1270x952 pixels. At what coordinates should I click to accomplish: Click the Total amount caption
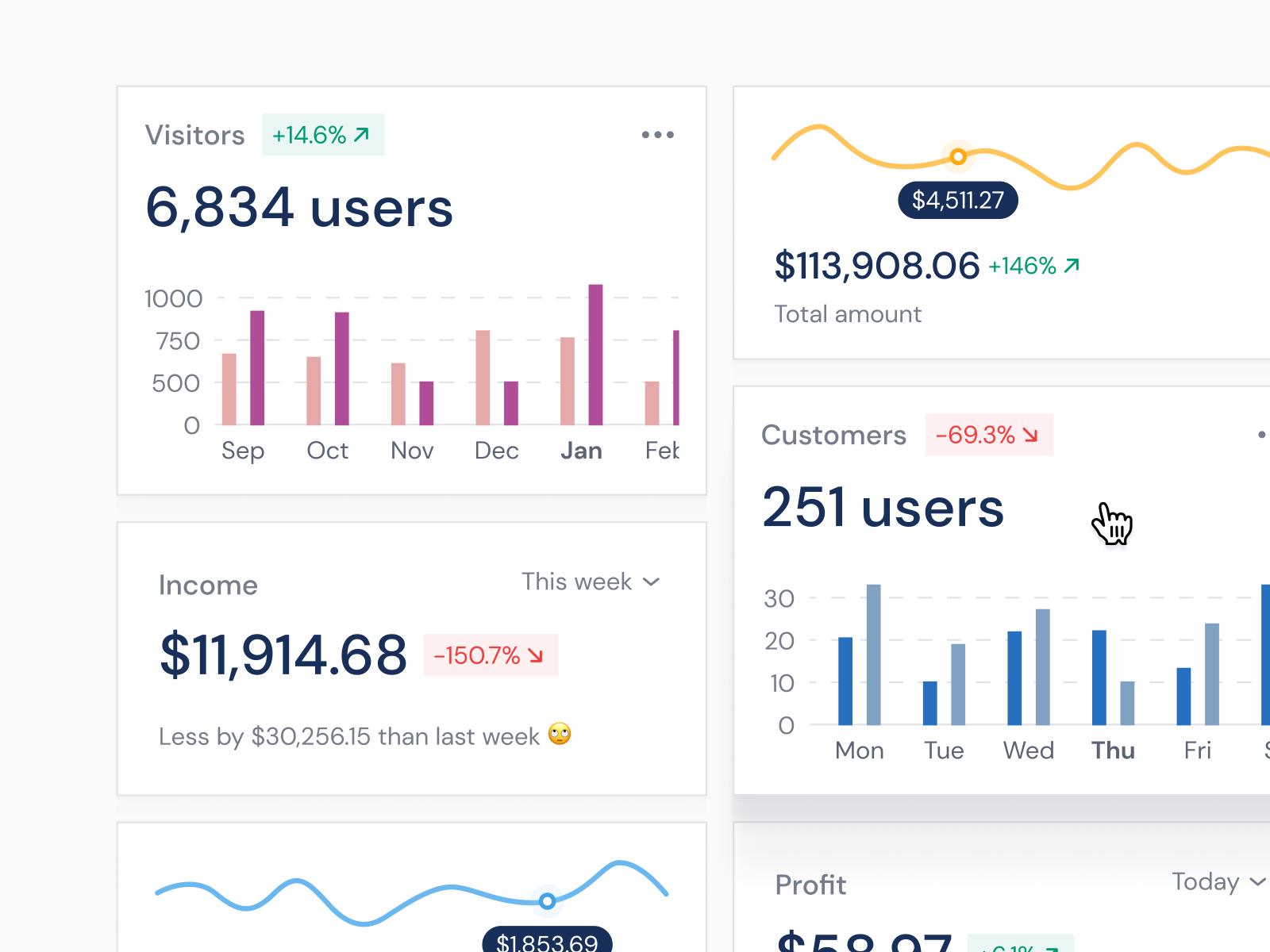(x=848, y=314)
